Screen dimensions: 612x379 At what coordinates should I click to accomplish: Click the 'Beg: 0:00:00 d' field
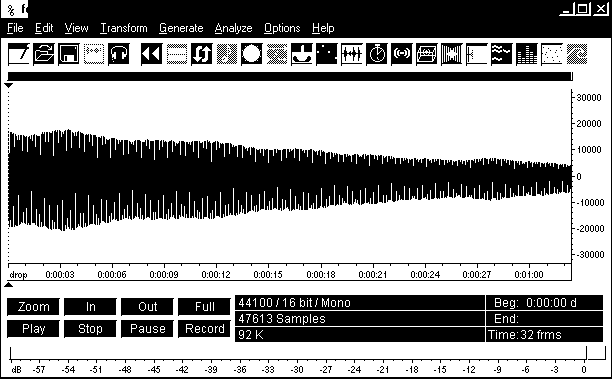coord(544,303)
